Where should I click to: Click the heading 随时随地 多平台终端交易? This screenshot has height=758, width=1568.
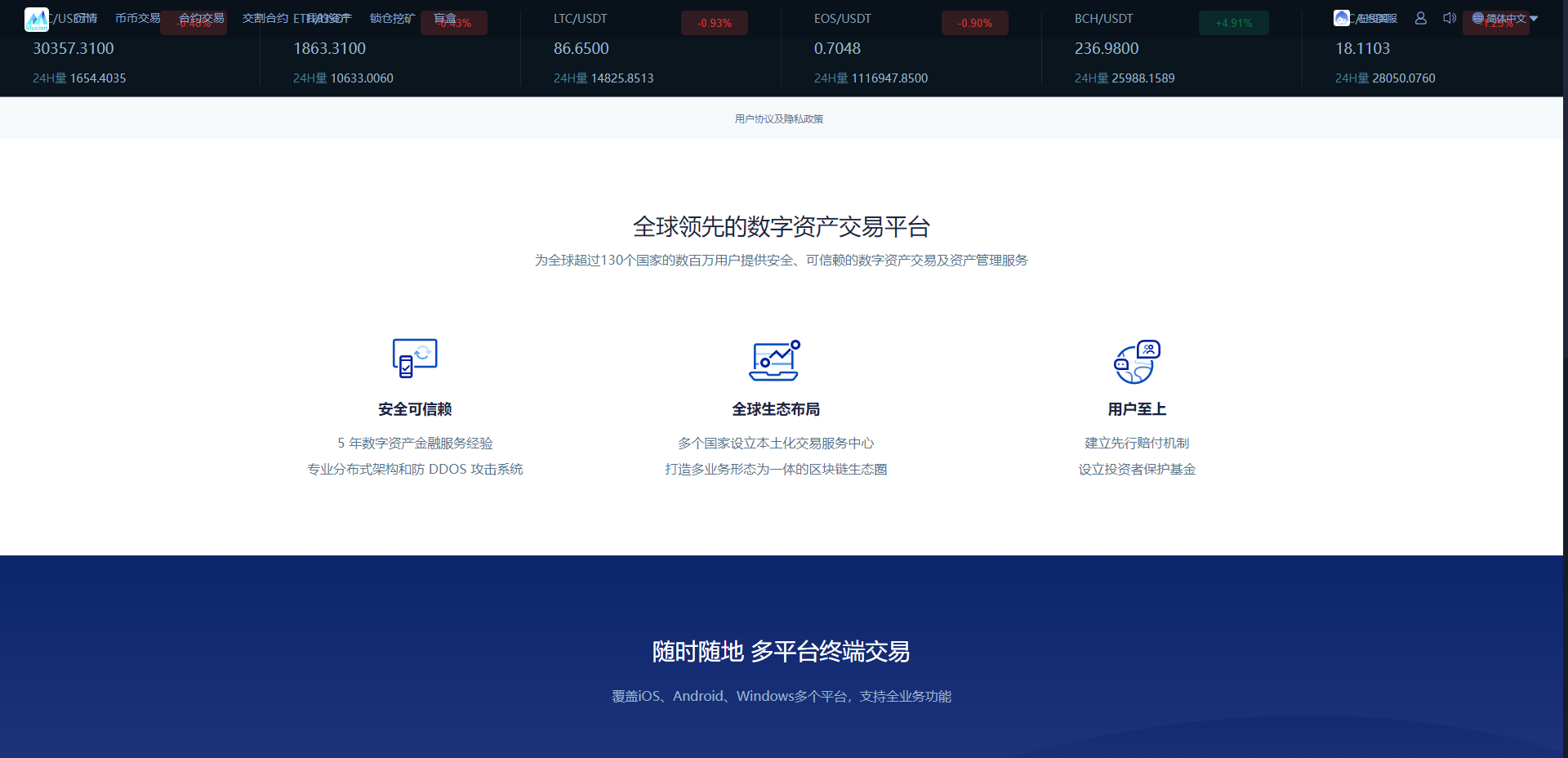(782, 652)
